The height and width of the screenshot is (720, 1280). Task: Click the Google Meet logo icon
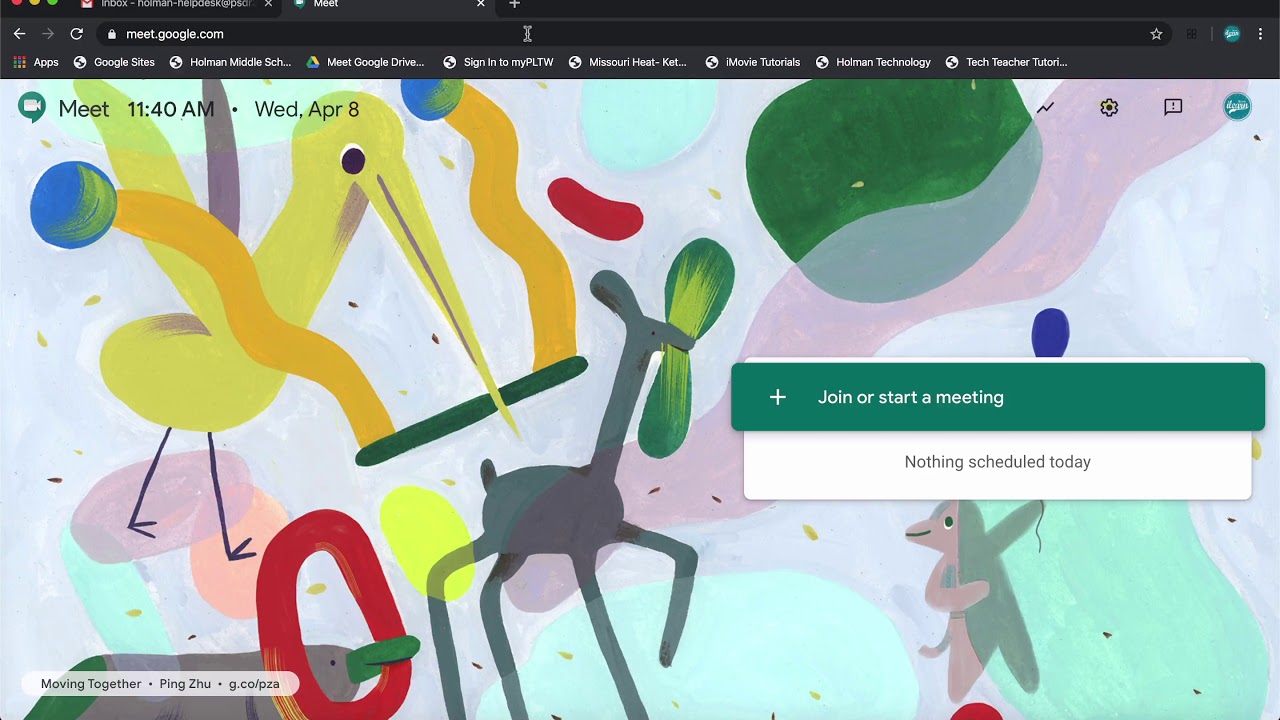coord(32,108)
